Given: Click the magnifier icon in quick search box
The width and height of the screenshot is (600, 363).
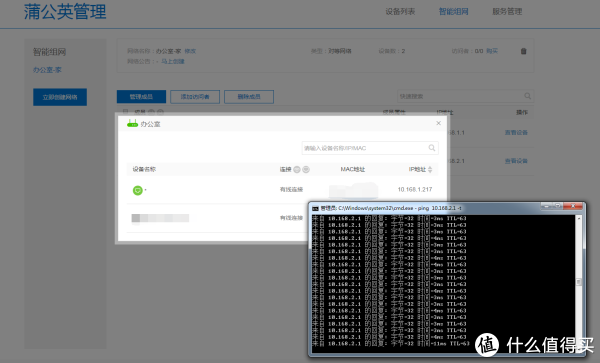Looking at the screenshot, I should point(527,96).
